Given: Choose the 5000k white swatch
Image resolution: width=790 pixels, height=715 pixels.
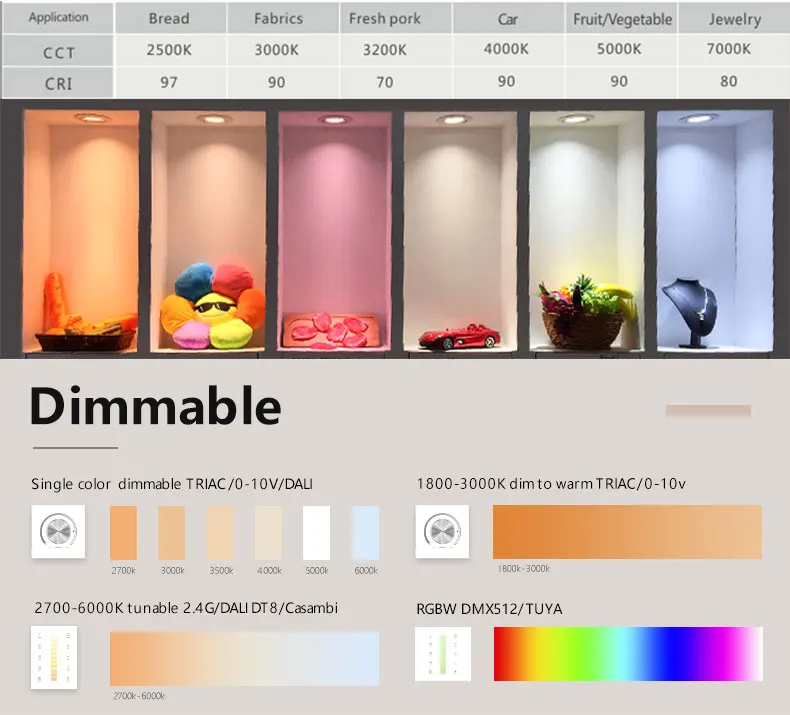Looking at the screenshot, I should 316,533.
